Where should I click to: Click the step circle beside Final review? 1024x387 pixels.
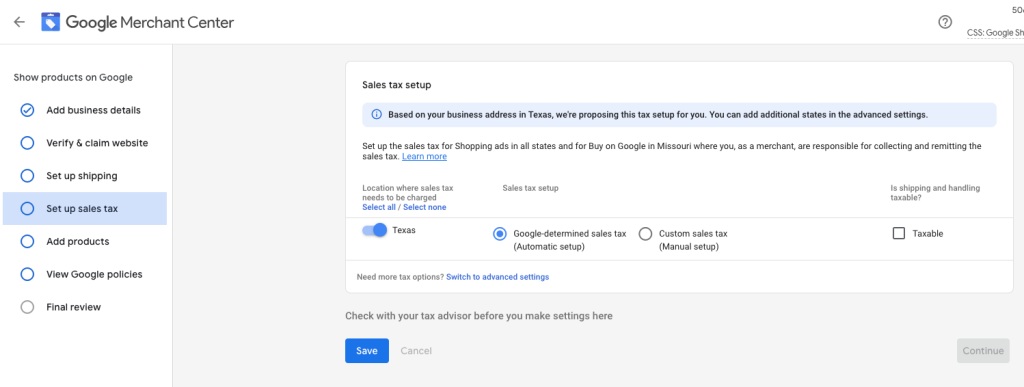tap(27, 307)
